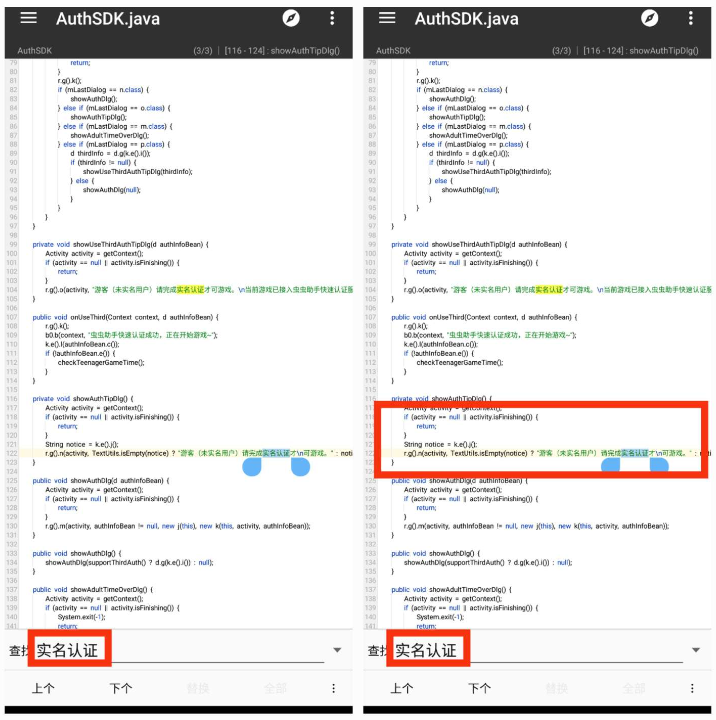Open hamburger menu in right screenshot
Image resolution: width=716 pixels, height=720 pixels.
[x=387, y=19]
